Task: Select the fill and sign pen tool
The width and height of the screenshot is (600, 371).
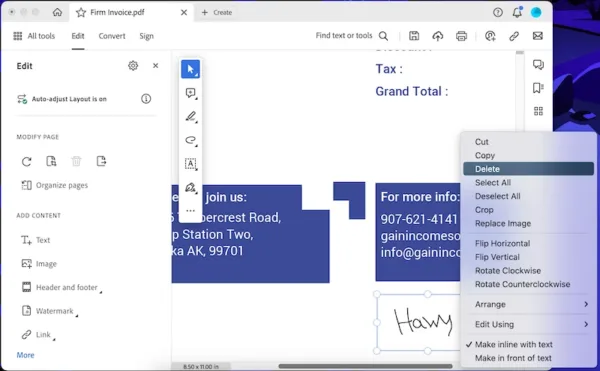Action: (x=190, y=187)
